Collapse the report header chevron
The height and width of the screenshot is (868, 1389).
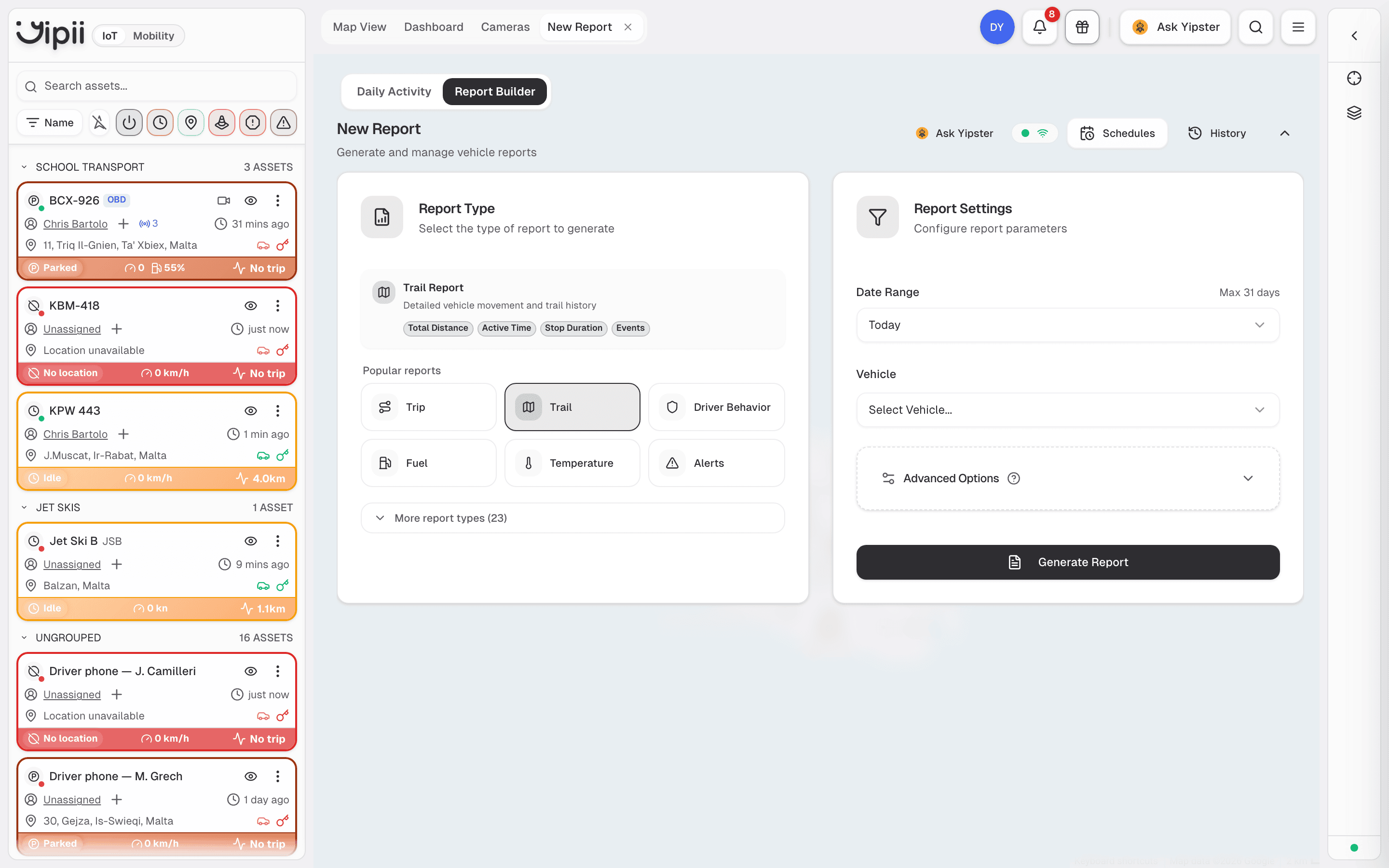click(x=1284, y=133)
